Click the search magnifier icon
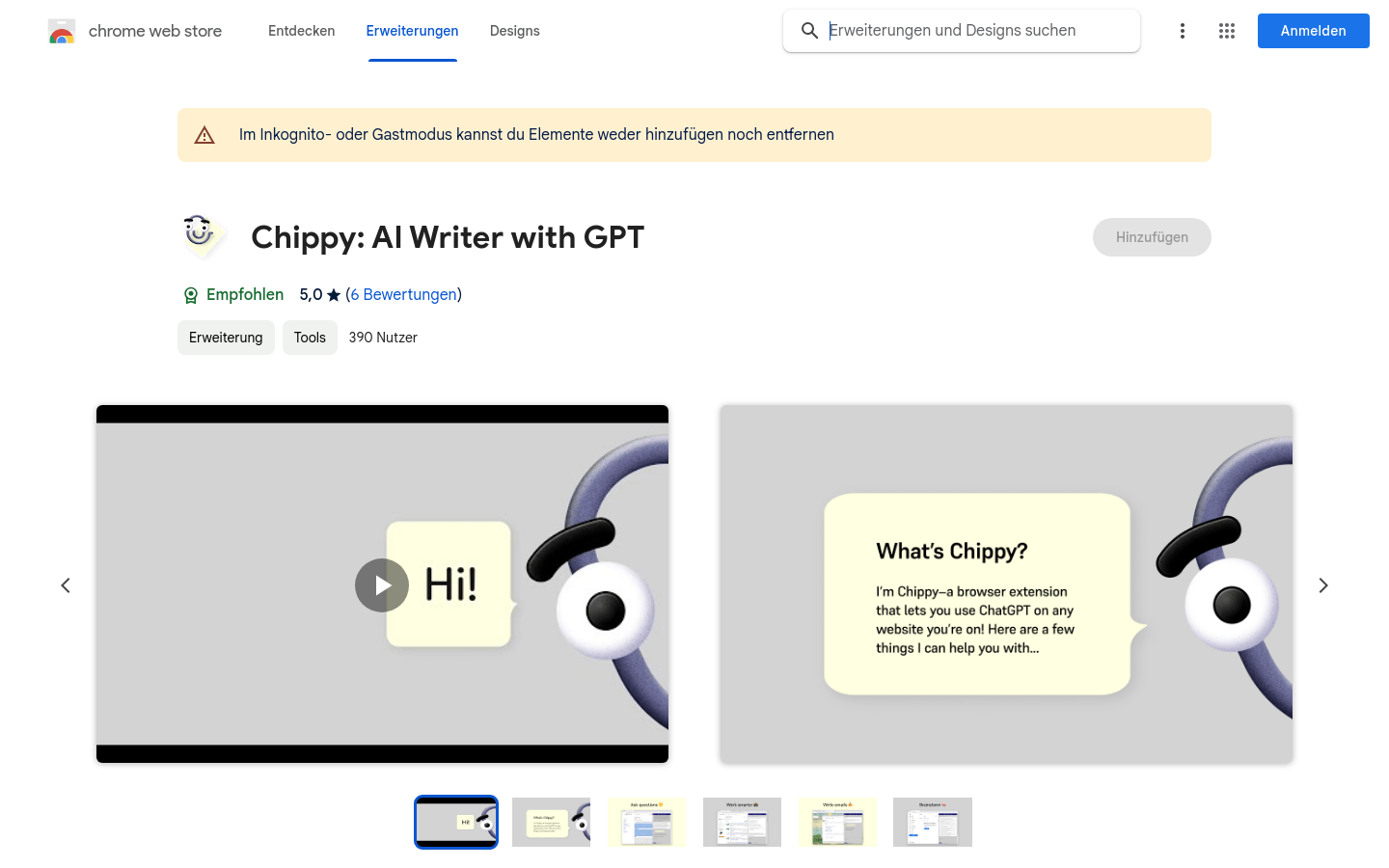This screenshot has width=1389, height=868. point(809,31)
